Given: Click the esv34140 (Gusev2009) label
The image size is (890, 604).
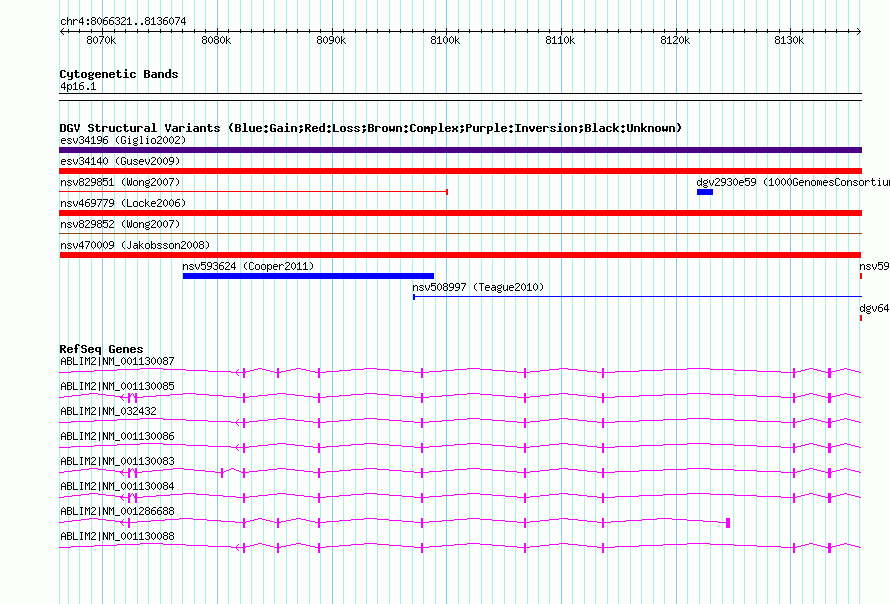Looking at the screenshot, I should click(120, 161).
